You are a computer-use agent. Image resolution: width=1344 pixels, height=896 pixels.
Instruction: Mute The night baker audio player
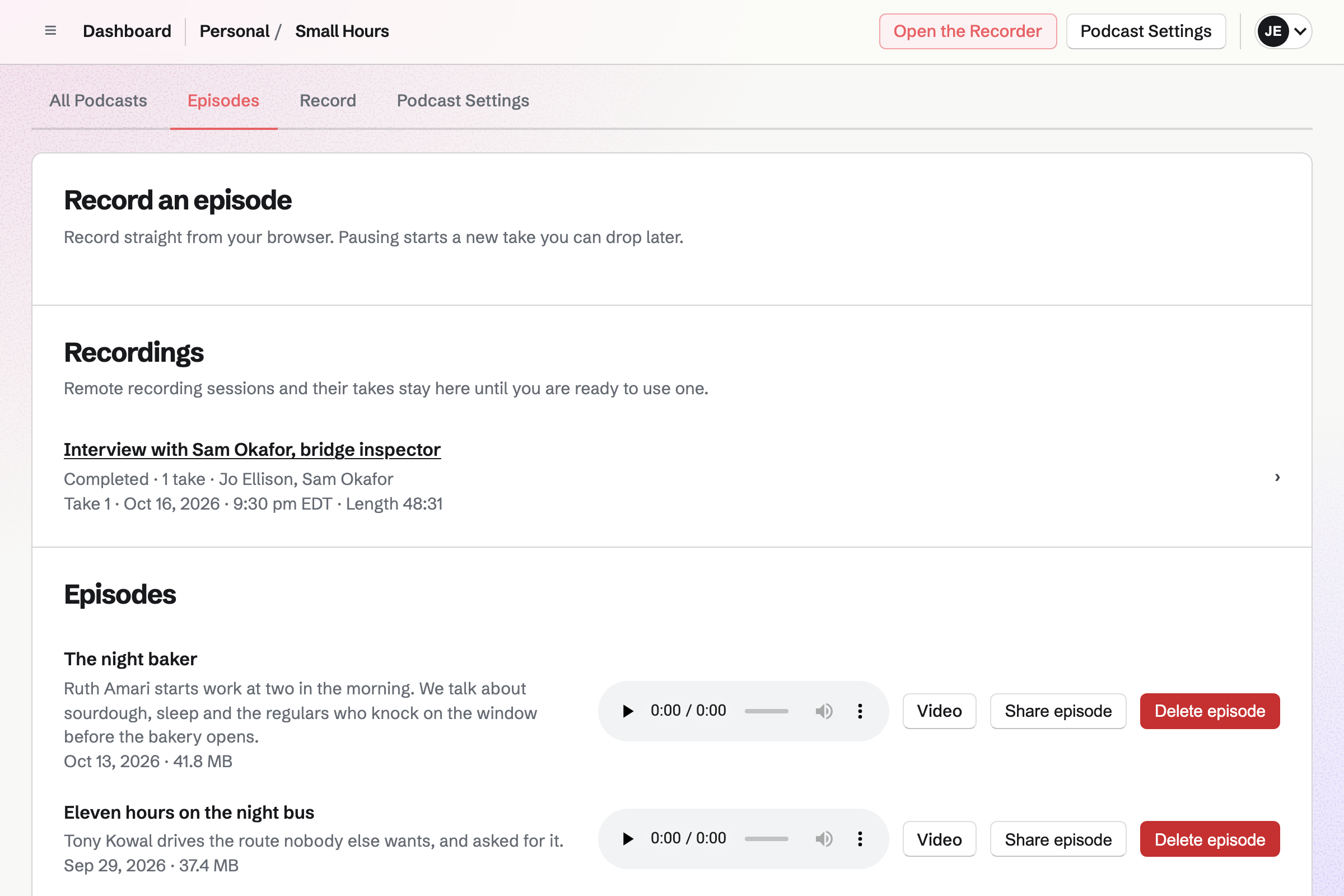click(x=824, y=711)
